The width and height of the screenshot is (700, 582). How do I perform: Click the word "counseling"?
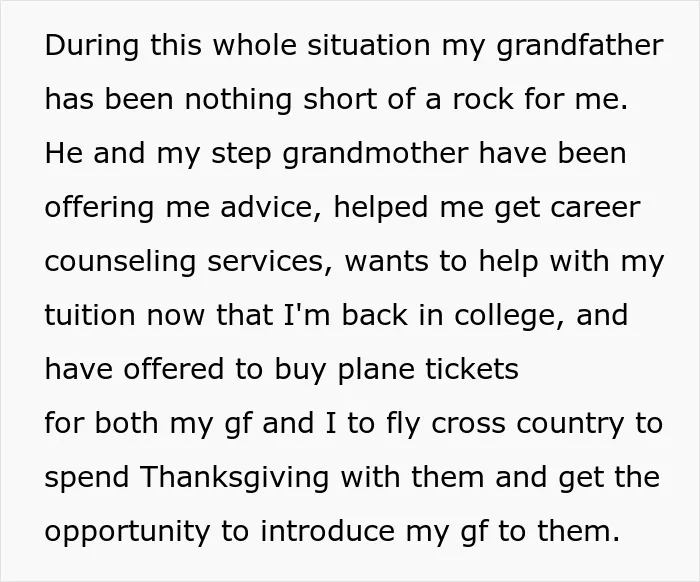click(x=121, y=262)
